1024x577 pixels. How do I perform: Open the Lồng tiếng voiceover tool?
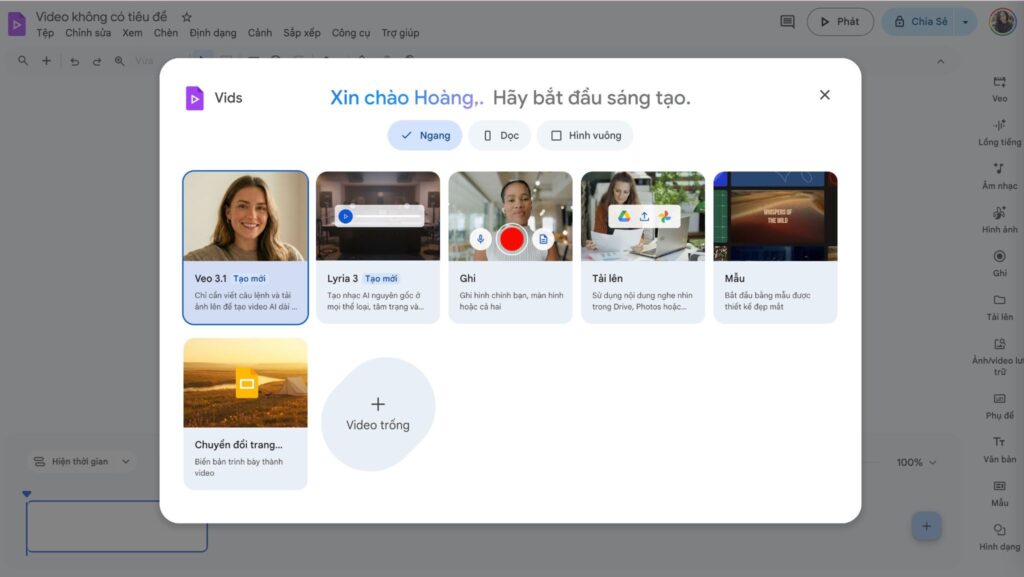tap(999, 133)
